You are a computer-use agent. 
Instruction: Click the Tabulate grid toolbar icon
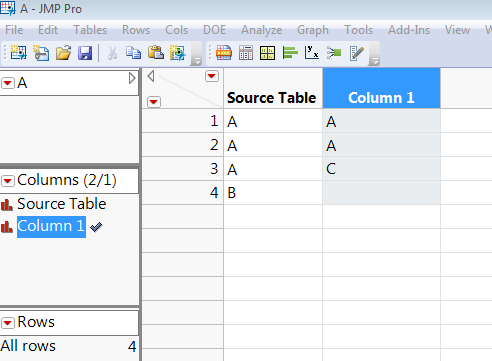click(x=267, y=53)
